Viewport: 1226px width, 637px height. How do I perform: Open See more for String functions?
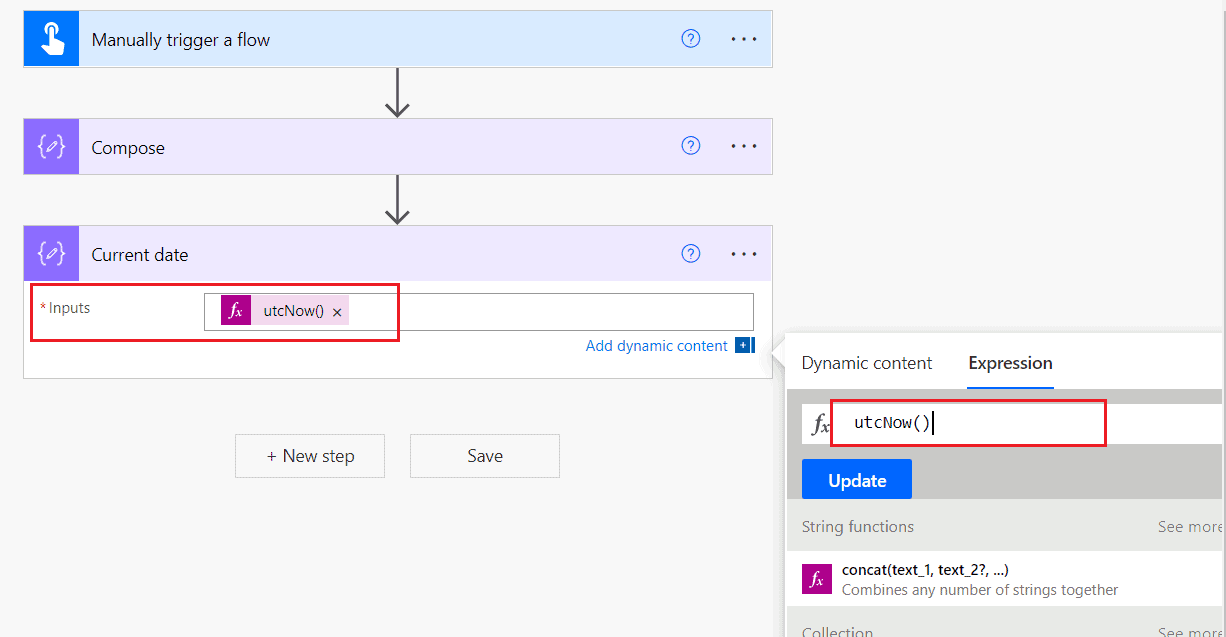coord(1188,526)
